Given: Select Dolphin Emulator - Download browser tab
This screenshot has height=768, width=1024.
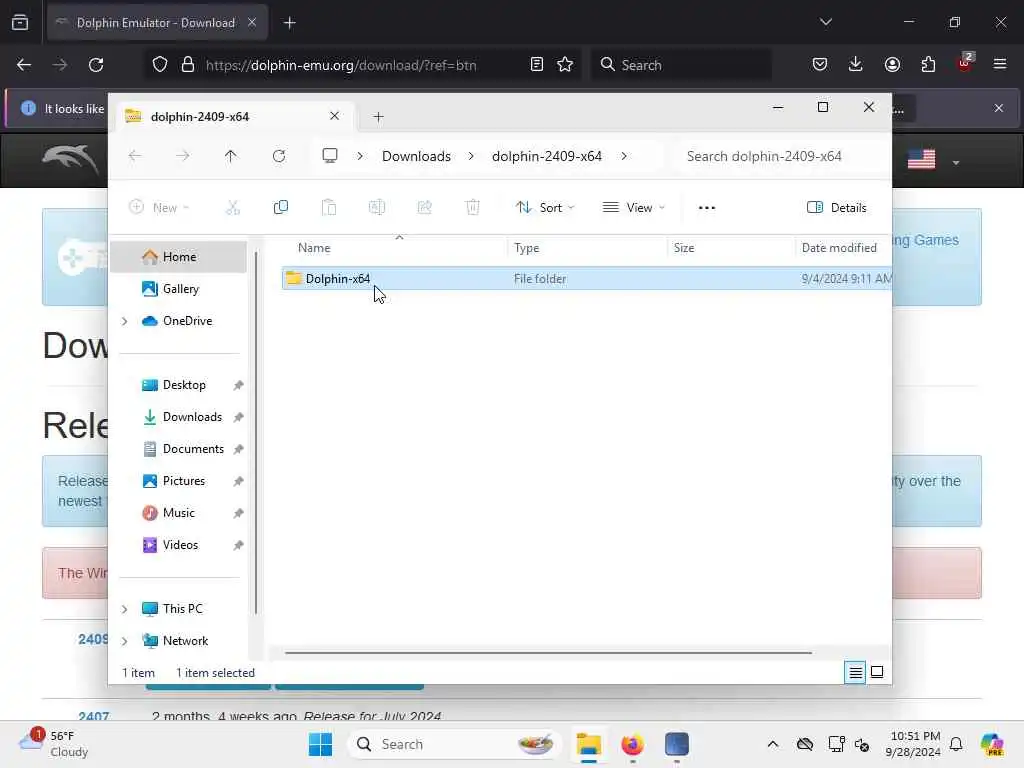Looking at the screenshot, I should (x=157, y=23).
